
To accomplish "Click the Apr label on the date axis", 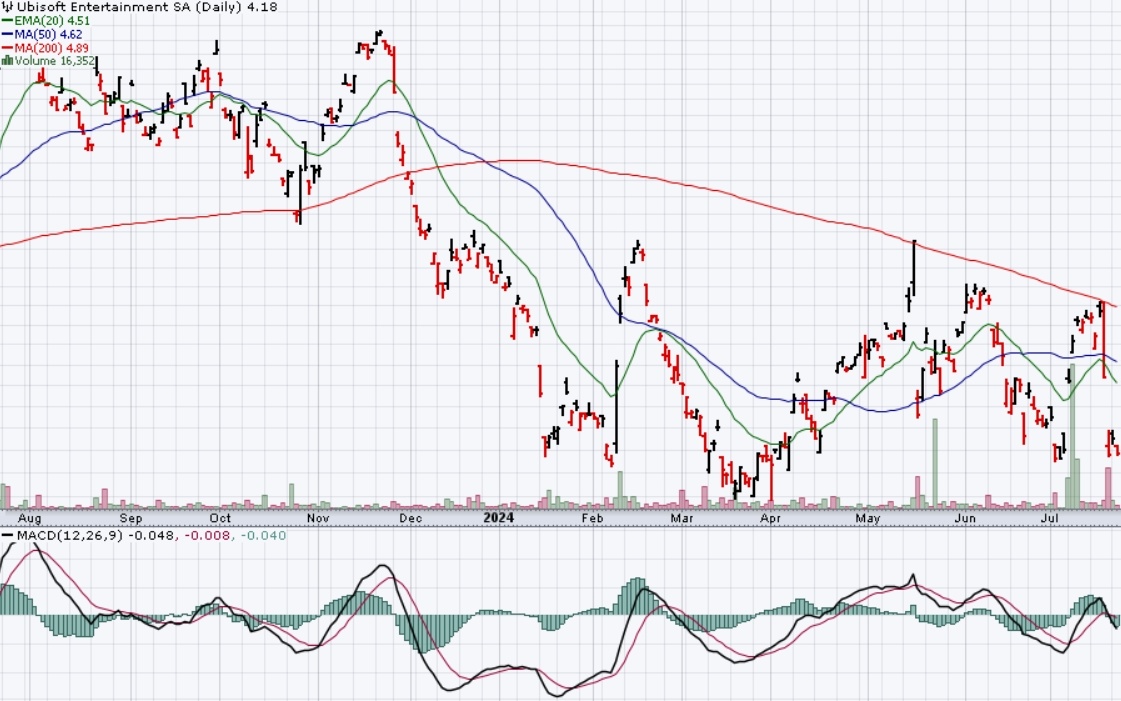I will tap(770, 518).
